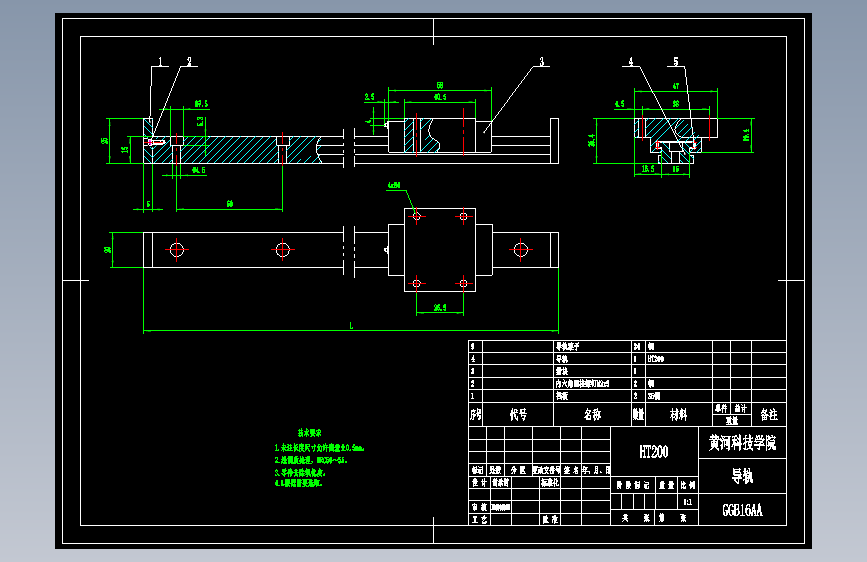Click the leftmost mounting hole in plan view

[177, 250]
